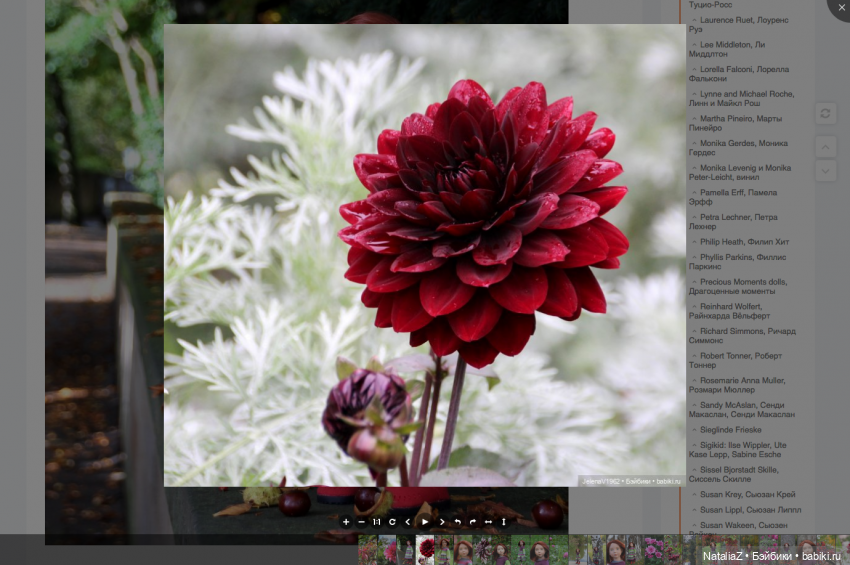Screen dimensions: 850x565
Task: Close the image lightbox viewer
Action: [x=839, y=8]
